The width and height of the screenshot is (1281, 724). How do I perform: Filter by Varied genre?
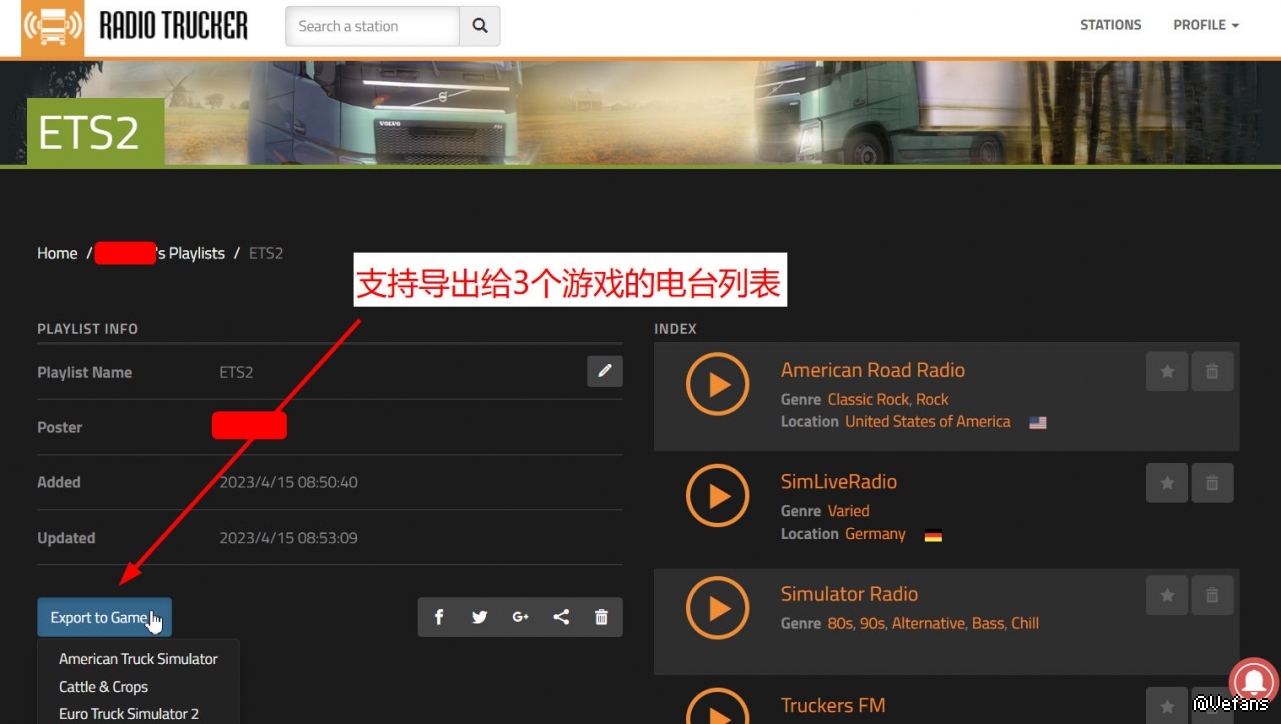click(x=848, y=511)
